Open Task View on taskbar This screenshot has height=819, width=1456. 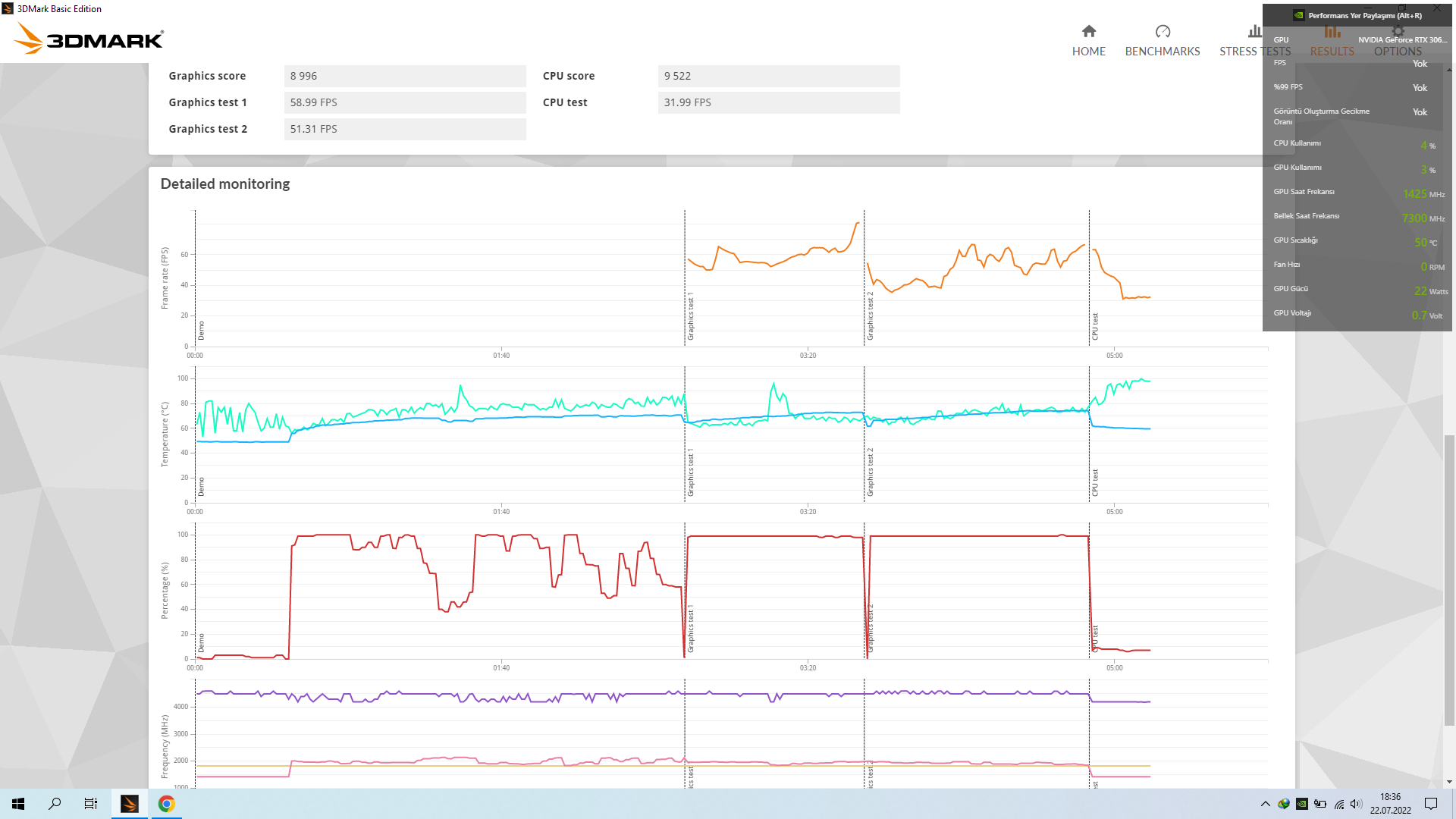(x=90, y=804)
